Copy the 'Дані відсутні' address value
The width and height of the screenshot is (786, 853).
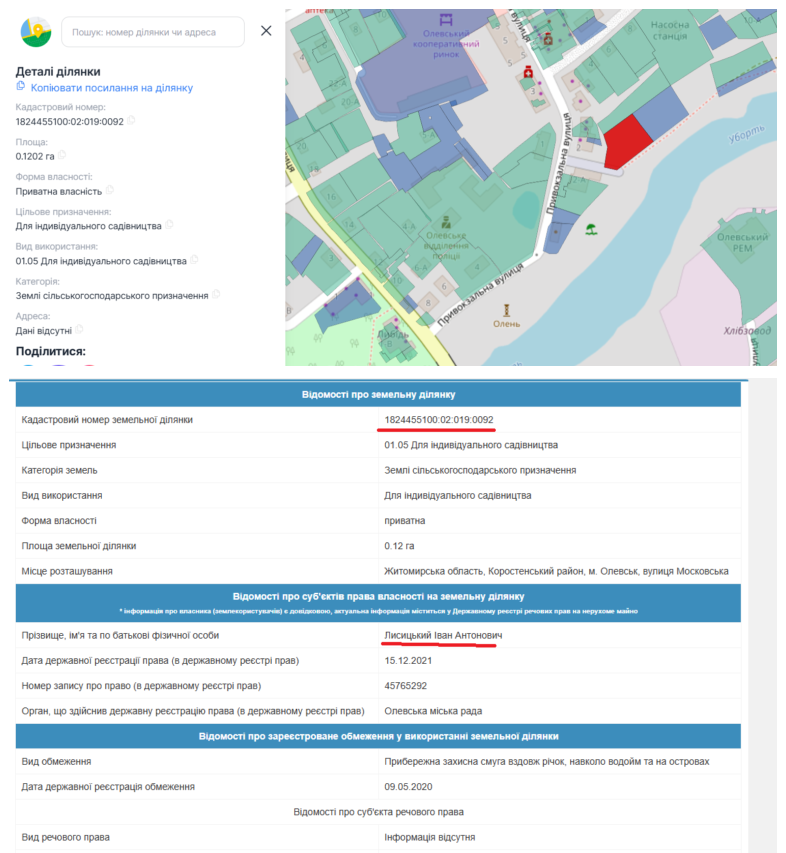79,329
